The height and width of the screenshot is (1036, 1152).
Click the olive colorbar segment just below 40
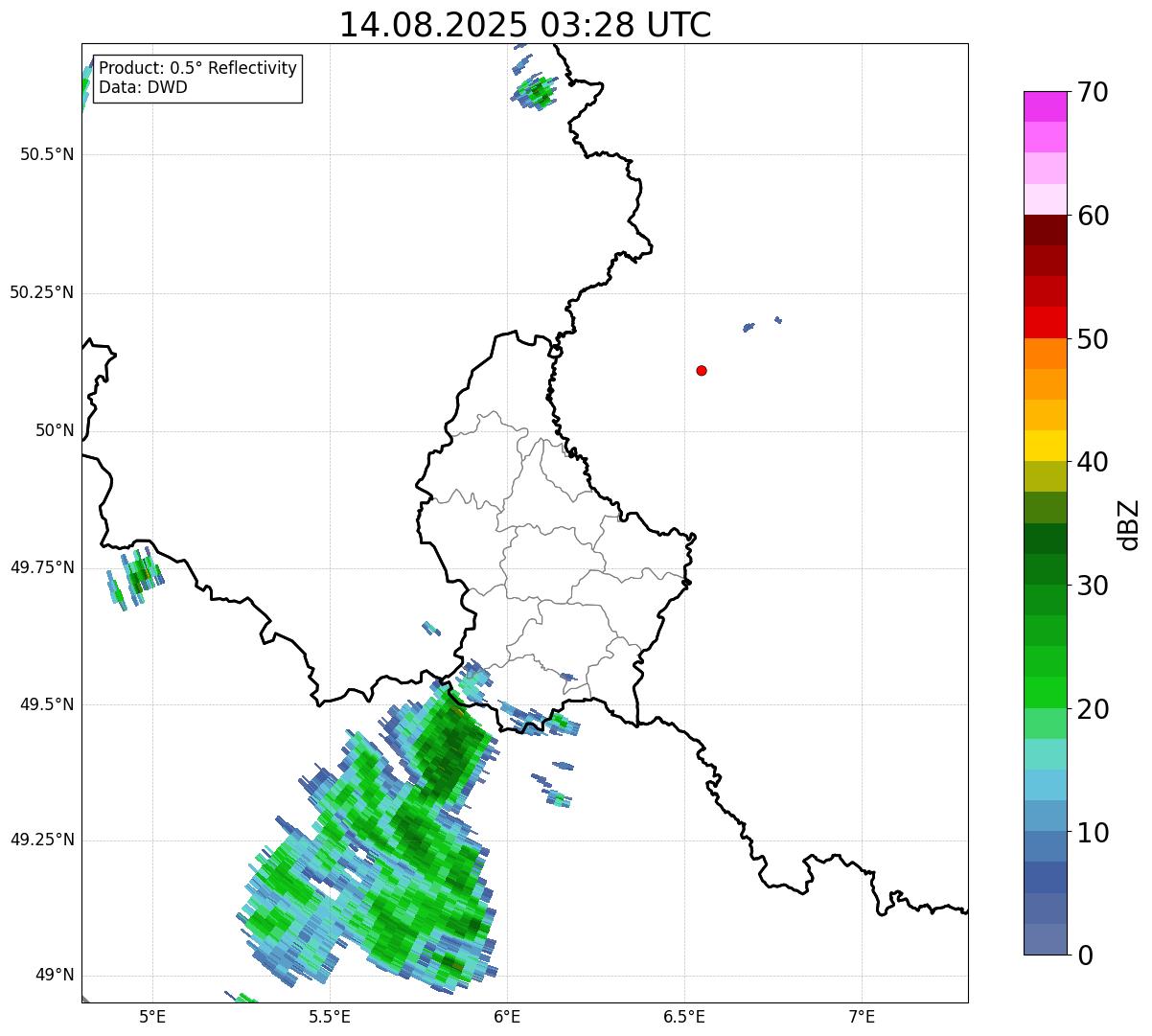pos(1045,476)
